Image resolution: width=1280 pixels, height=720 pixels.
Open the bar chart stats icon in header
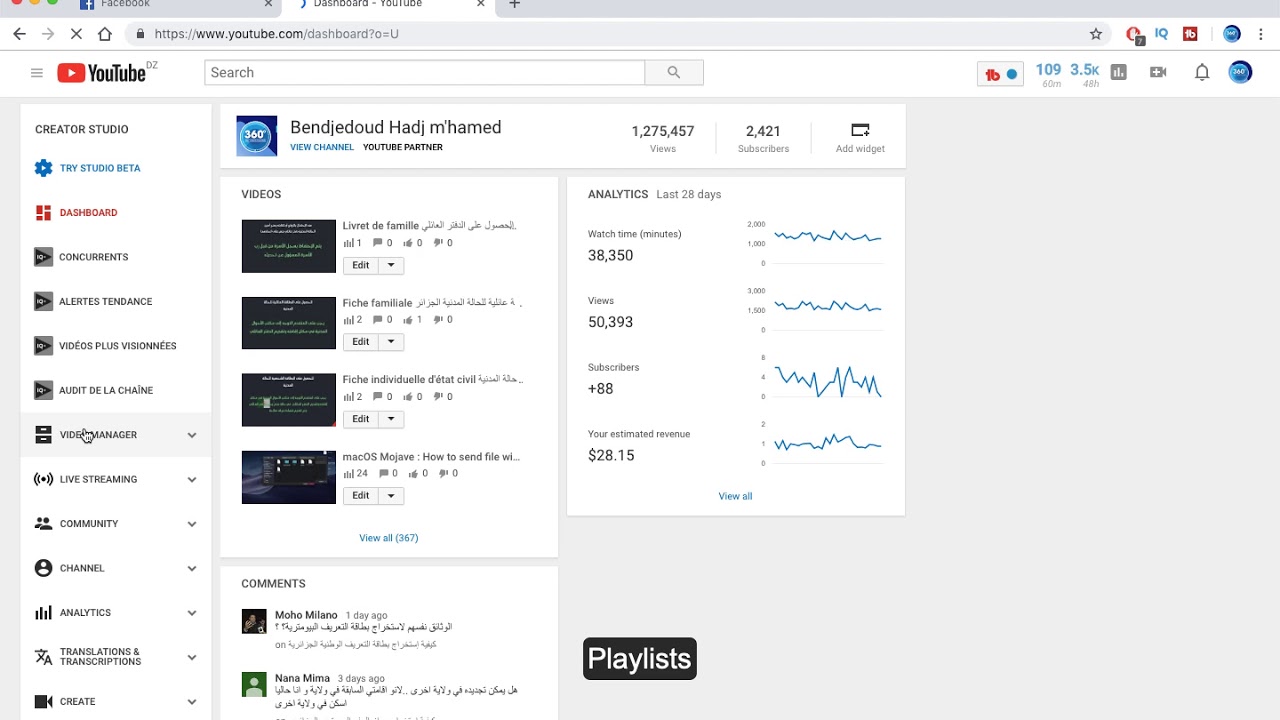[x=1119, y=72]
